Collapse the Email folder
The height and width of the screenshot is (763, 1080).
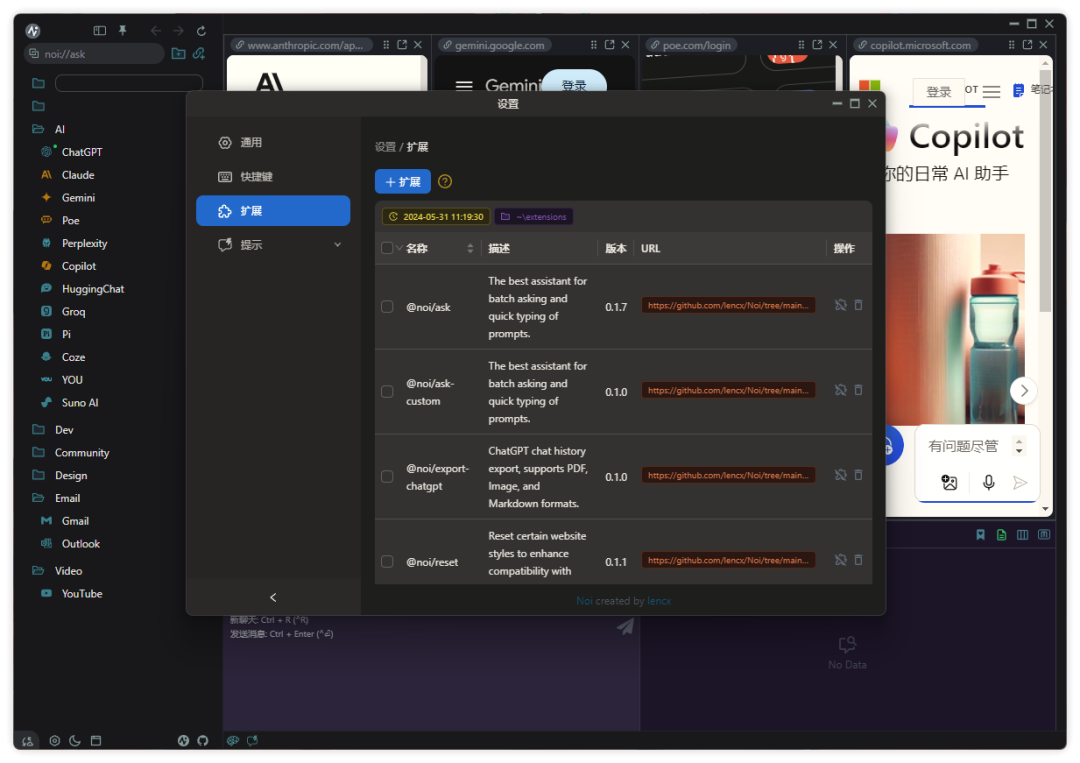tap(38, 498)
